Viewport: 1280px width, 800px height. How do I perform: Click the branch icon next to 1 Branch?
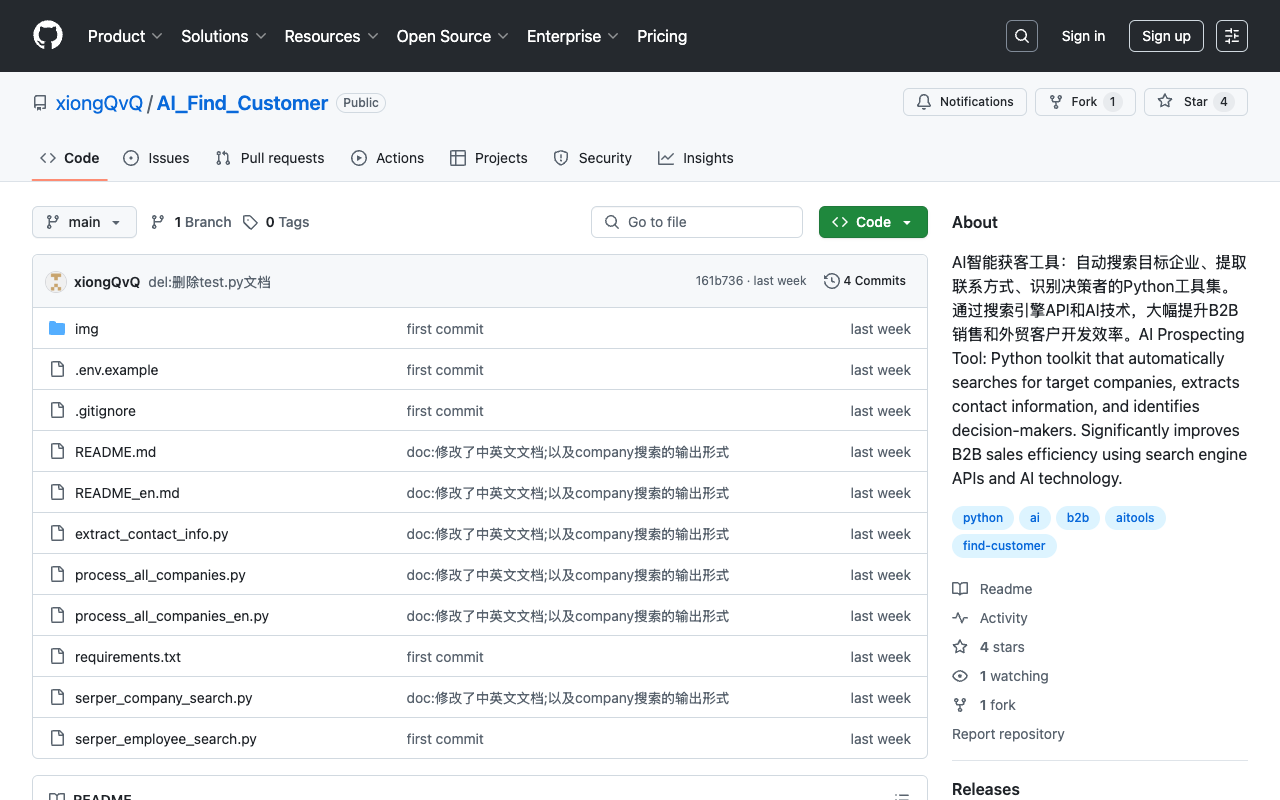[x=158, y=222]
